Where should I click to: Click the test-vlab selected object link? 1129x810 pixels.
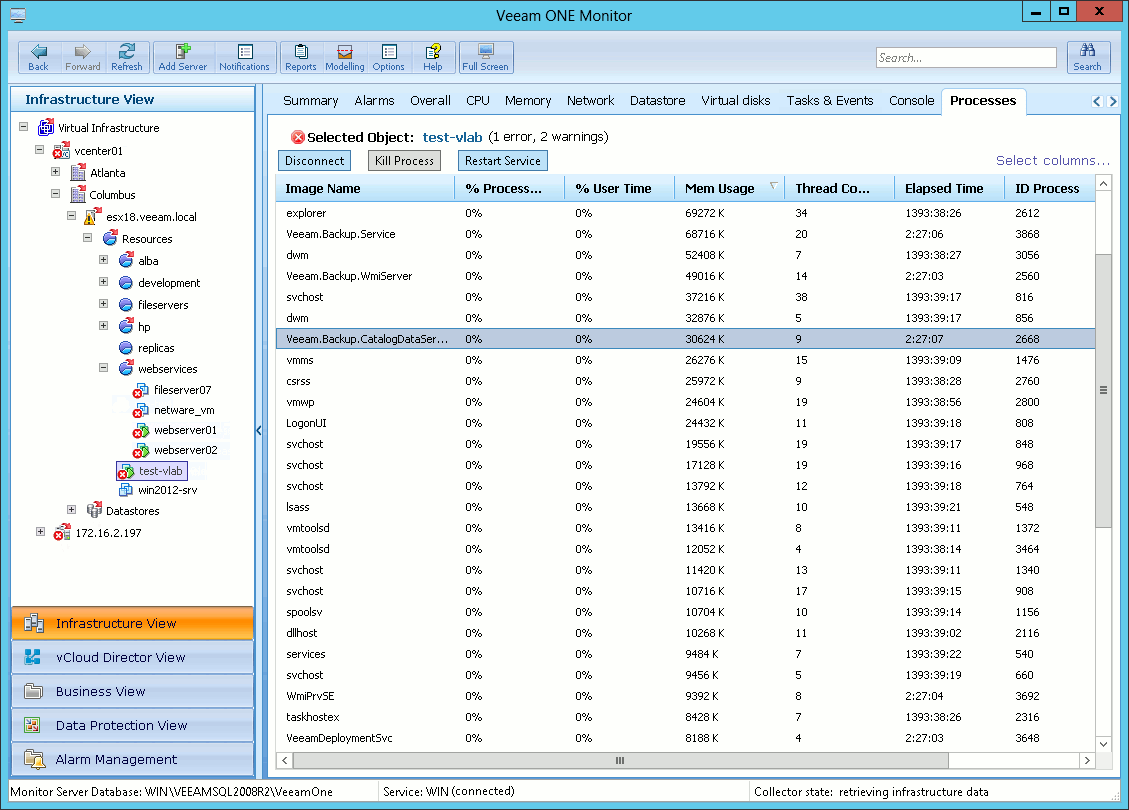[x=452, y=137]
